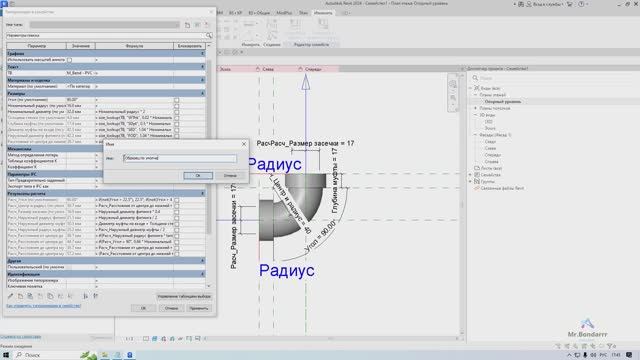Click the view scale 1:1 control
Viewport: 640px width, 360px height.
[129, 338]
